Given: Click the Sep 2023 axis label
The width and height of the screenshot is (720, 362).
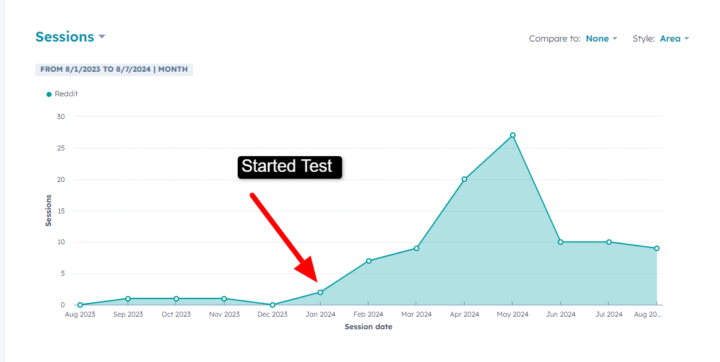Looking at the screenshot, I should [128, 315].
